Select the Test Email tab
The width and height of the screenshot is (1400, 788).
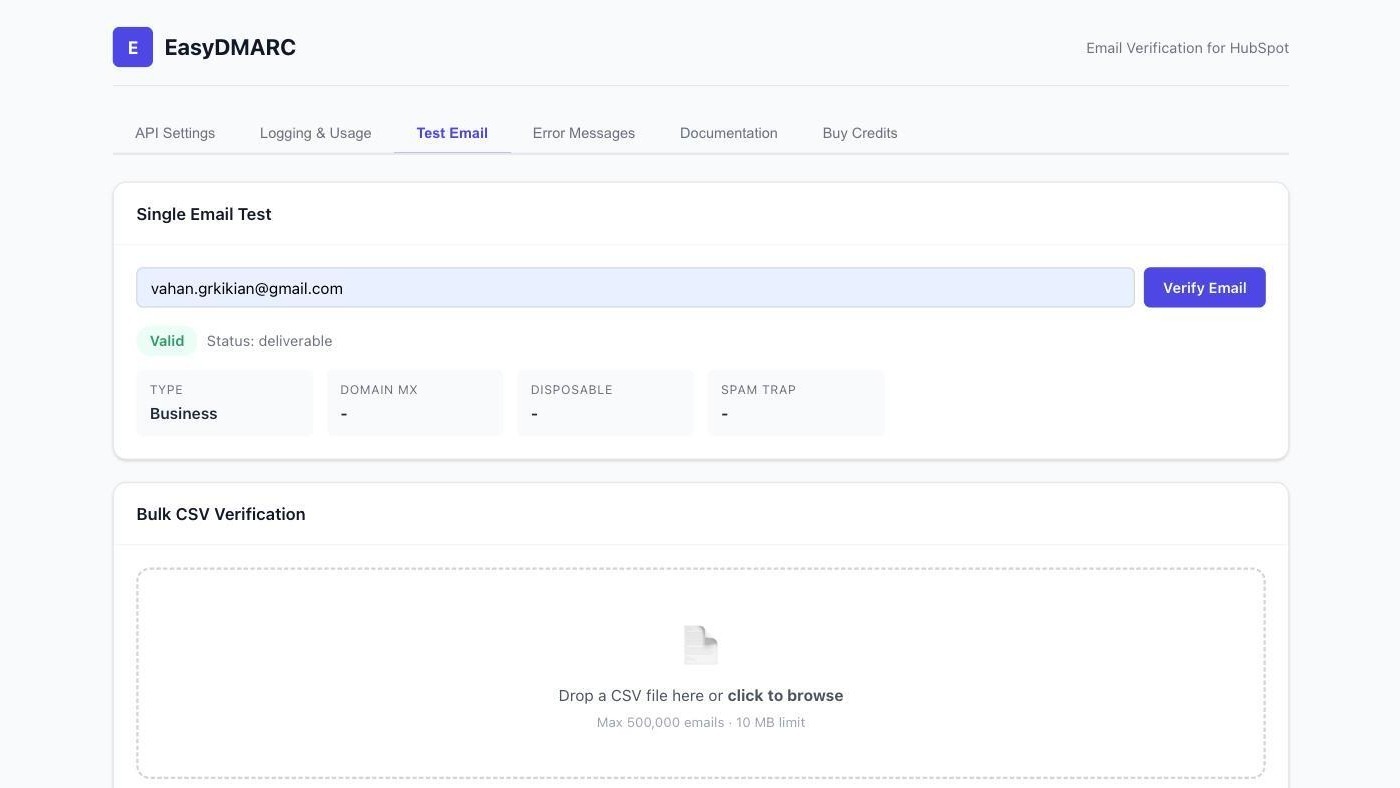pyautogui.click(x=452, y=133)
